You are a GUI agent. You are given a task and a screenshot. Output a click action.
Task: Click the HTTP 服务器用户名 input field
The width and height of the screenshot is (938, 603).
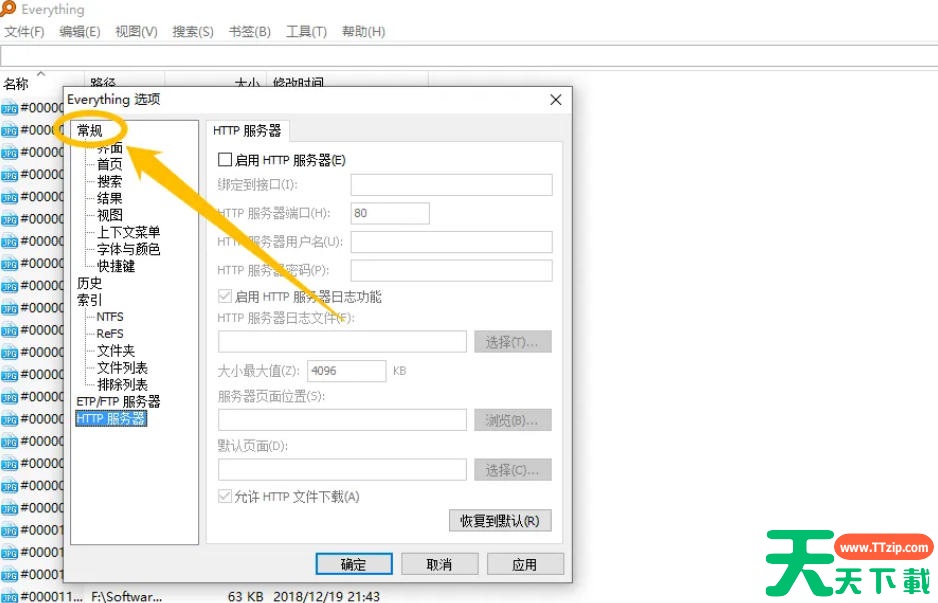tap(452, 242)
